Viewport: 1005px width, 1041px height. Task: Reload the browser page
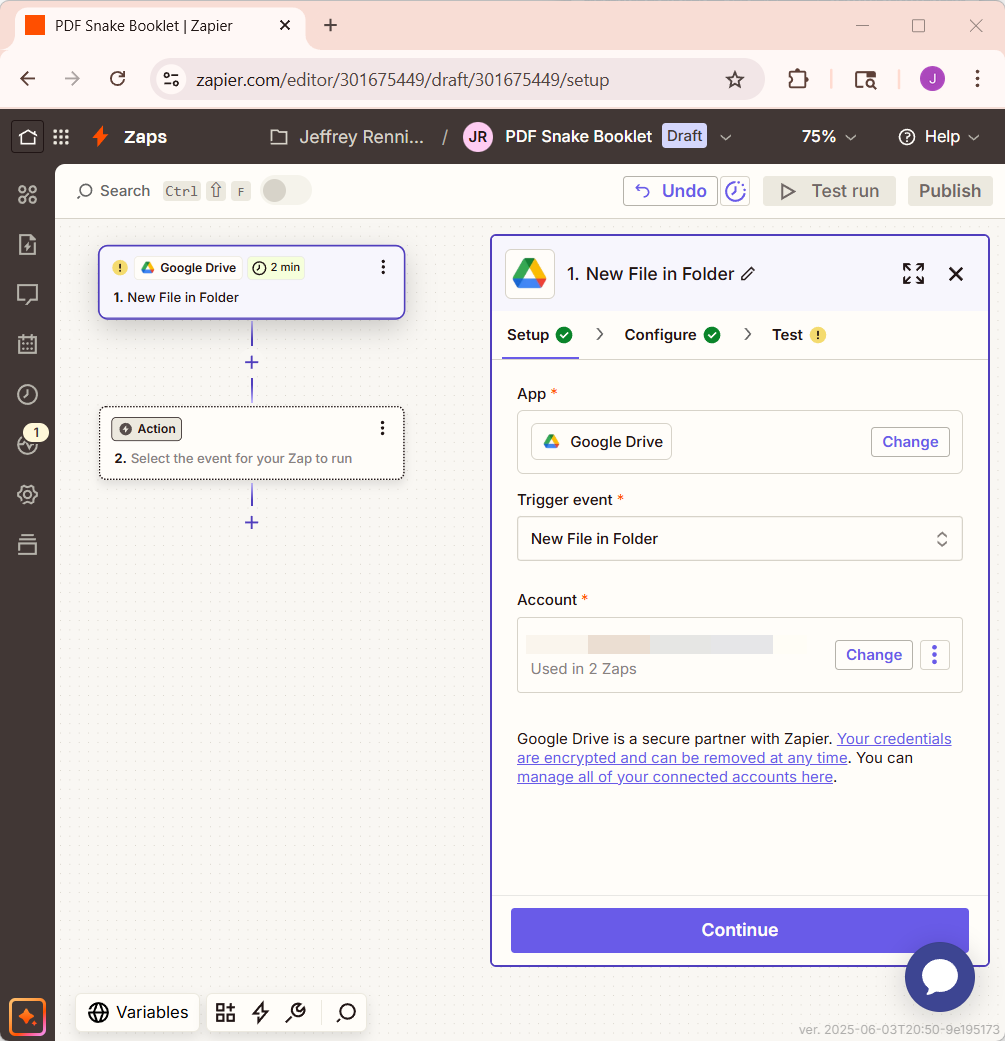coord(117,79)
